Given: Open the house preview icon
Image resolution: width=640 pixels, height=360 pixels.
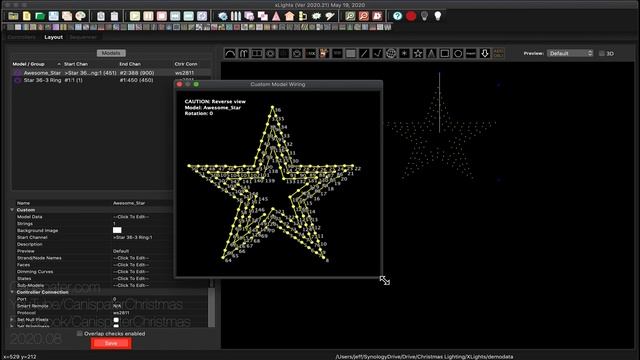Looking at the screenshot, I should pos(290,16).
